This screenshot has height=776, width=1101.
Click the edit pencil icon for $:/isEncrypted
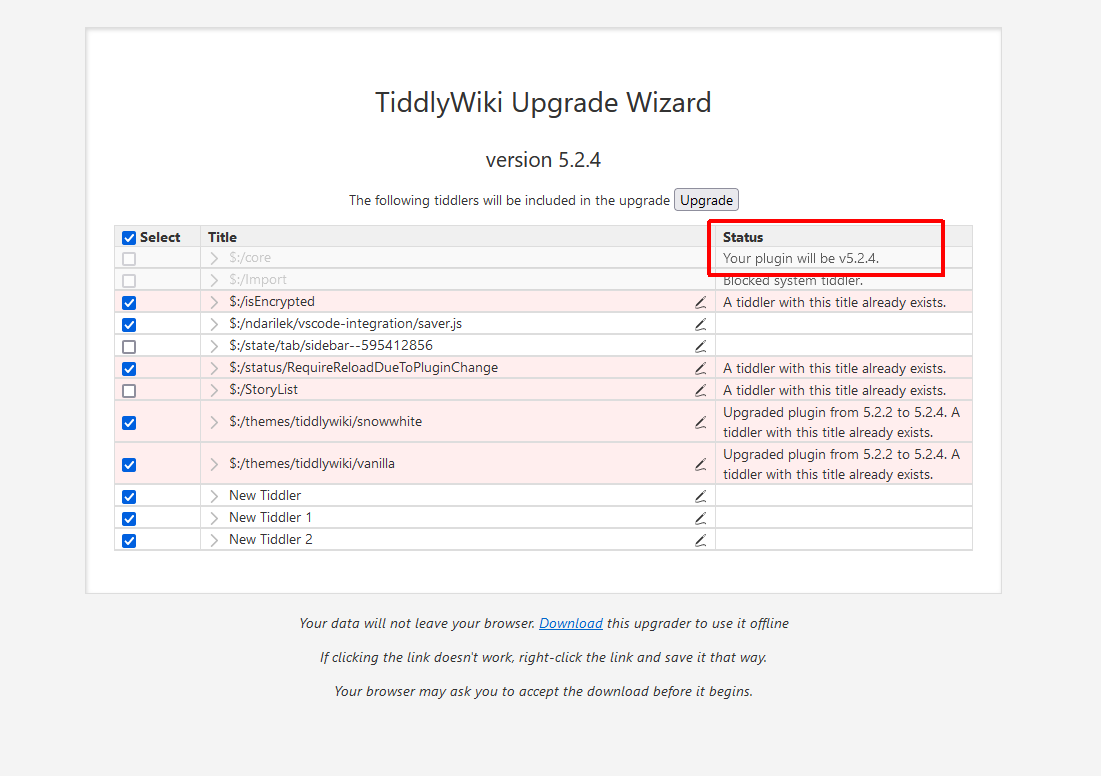click(700, 302)
